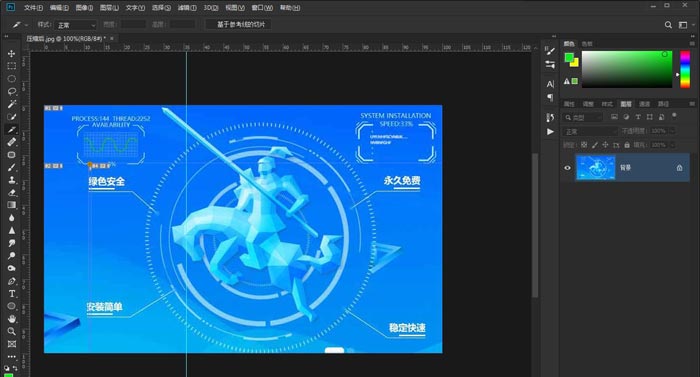This screenshot has height=377, width=700.
Task: Open the Character panel icon
Action: 550,84
